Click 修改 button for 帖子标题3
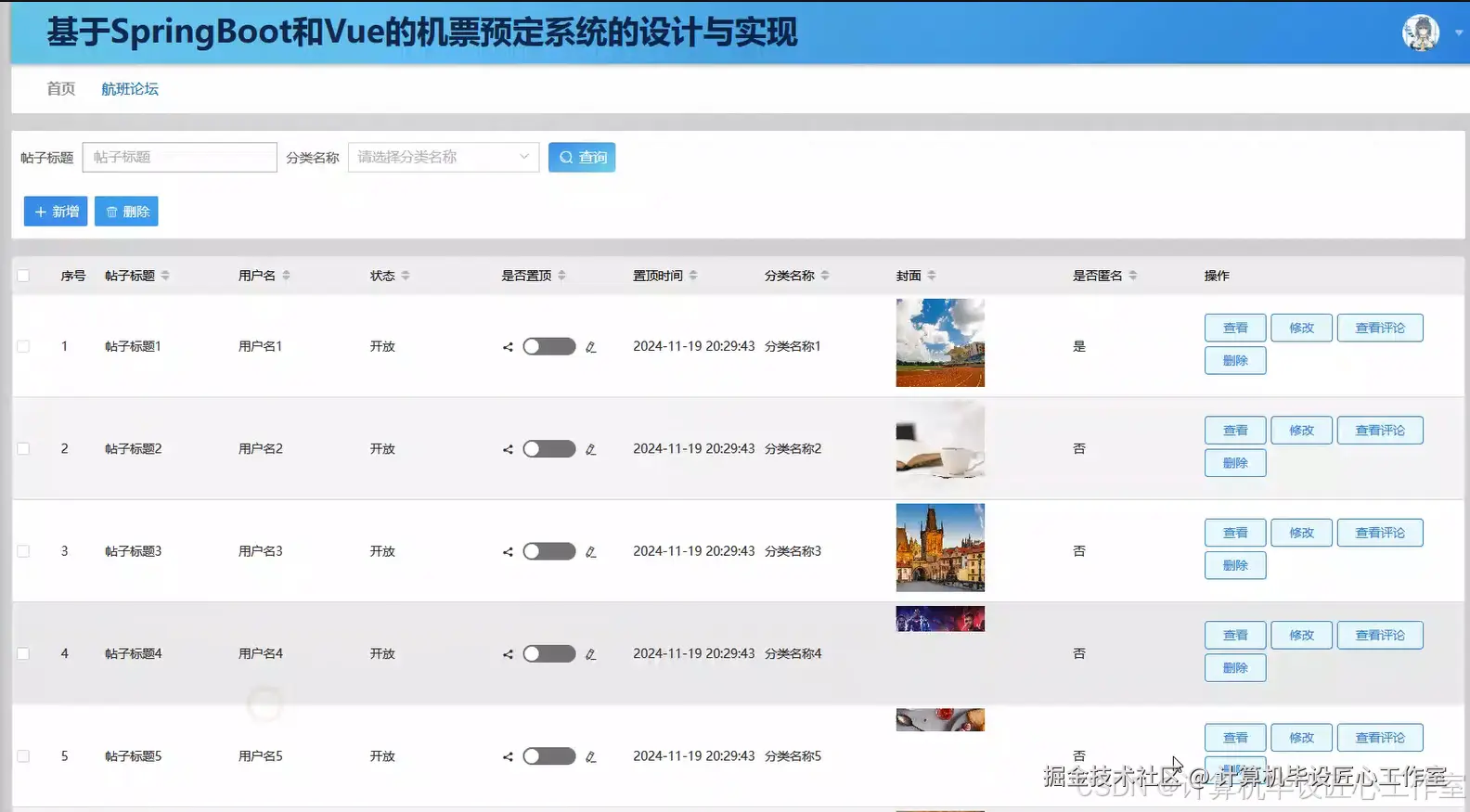1470x812 pixels. point(1301,533)
